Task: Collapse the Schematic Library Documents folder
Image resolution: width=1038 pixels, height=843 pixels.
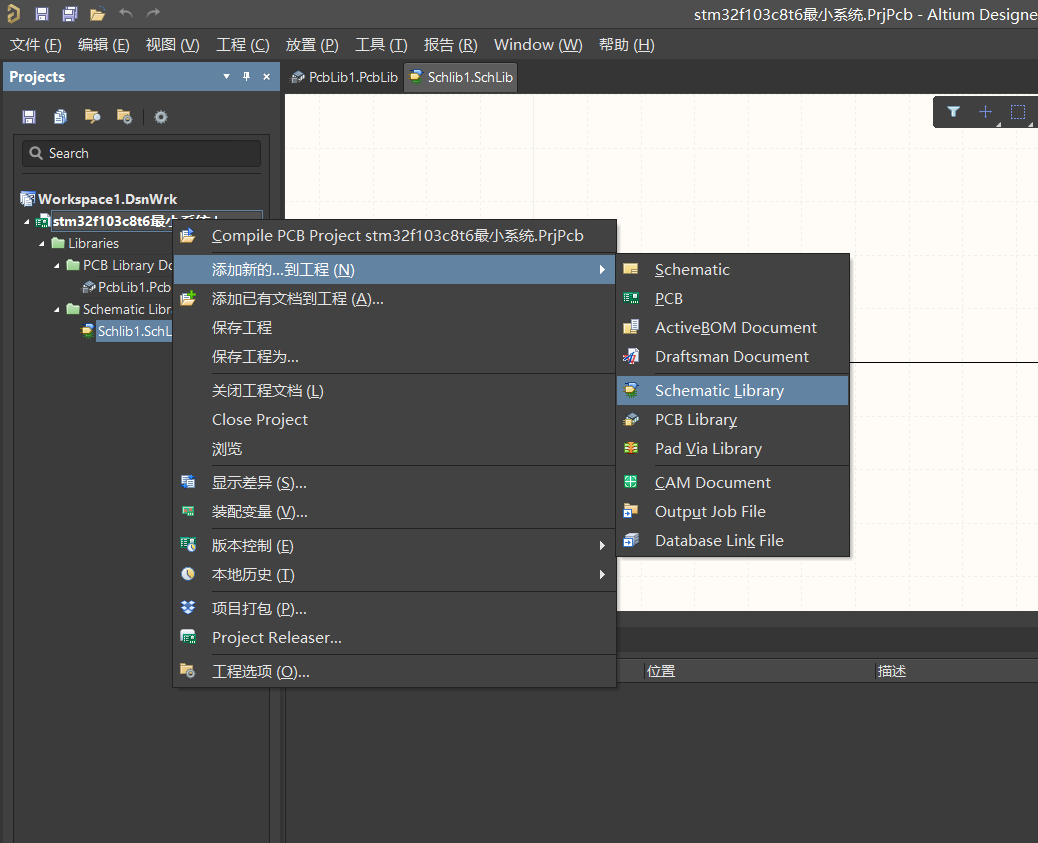Action: click(57, 310)
